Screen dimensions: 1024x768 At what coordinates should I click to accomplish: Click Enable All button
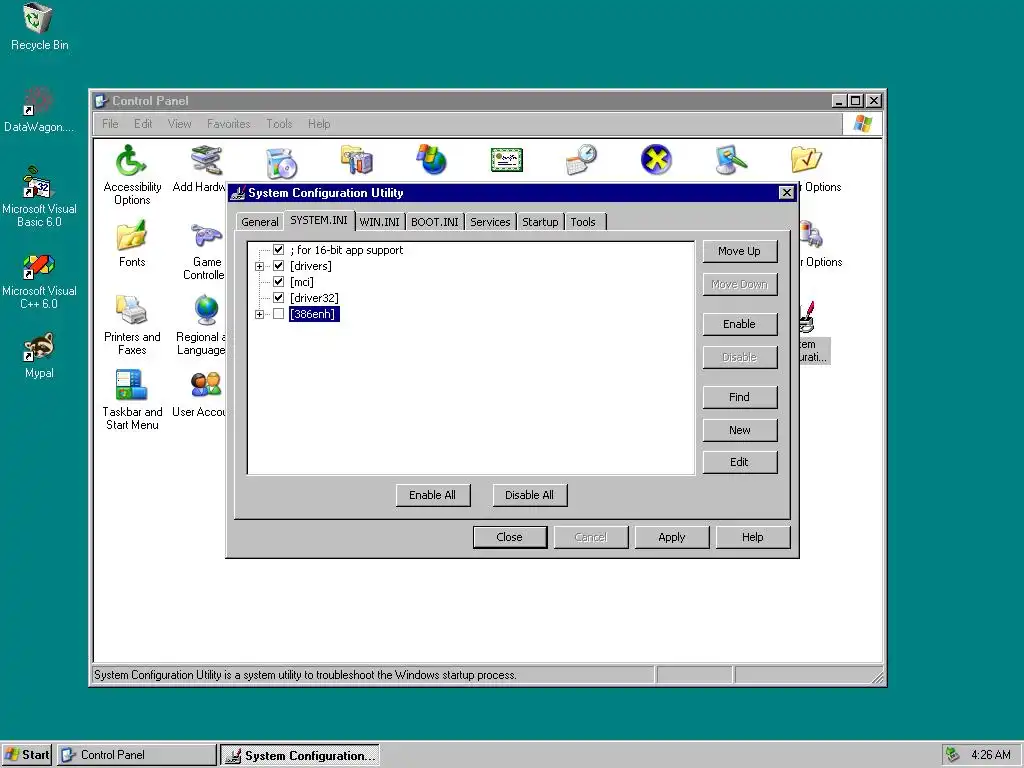click(x=432, y=495)
